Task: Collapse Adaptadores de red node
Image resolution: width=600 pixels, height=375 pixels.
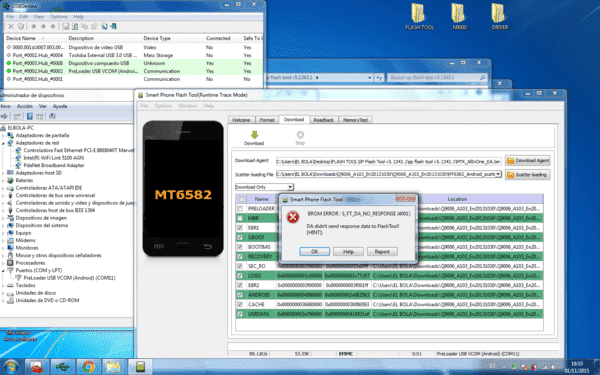Action: (x=3, y=143)
